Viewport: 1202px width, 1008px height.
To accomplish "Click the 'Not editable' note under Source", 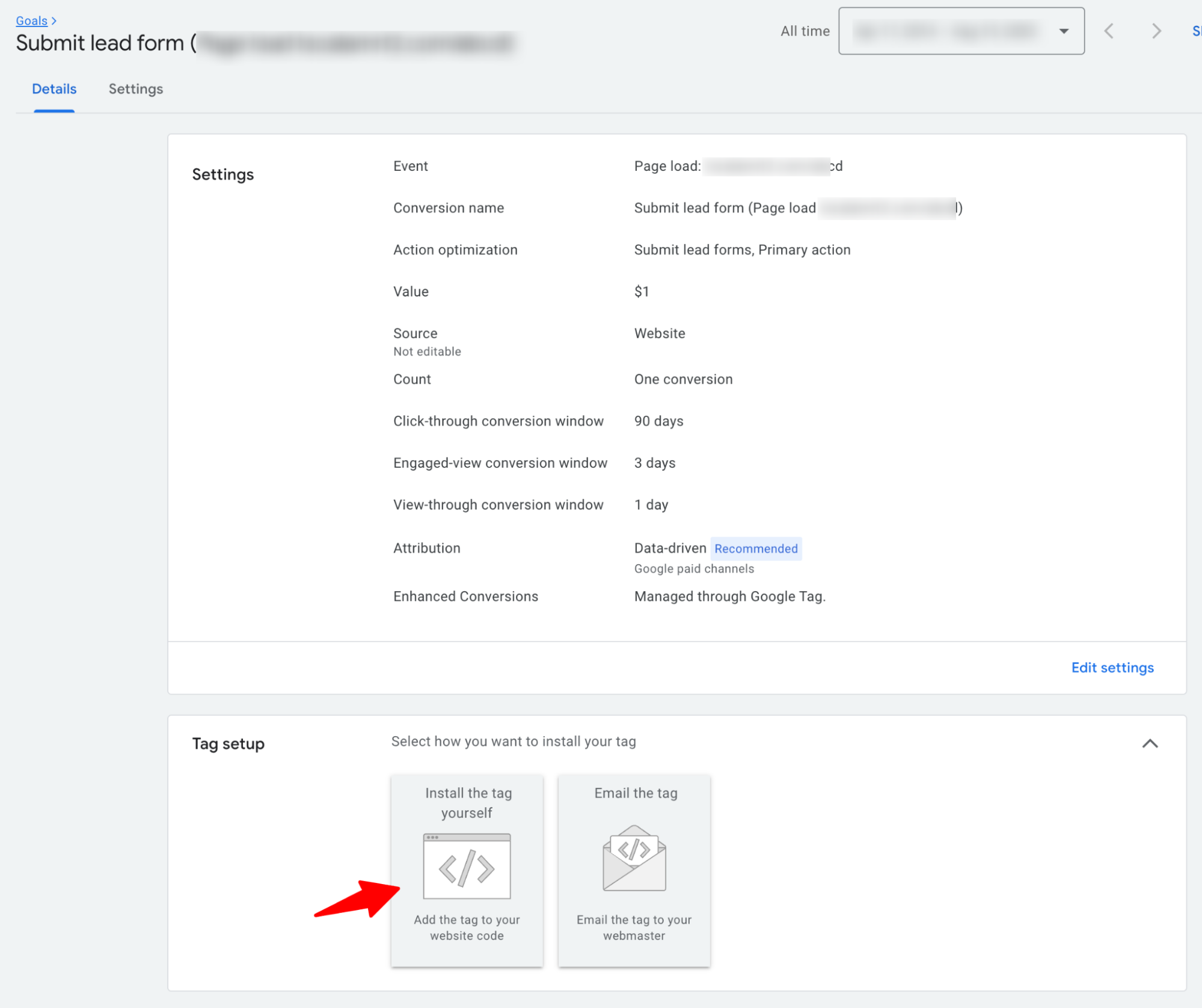I will [x=427, y=352].
